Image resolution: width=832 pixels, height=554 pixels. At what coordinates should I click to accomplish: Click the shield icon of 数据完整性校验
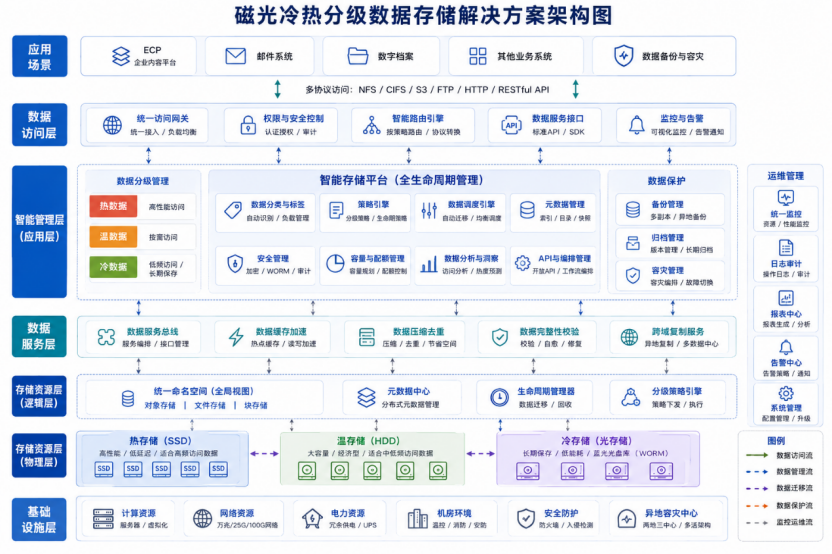[500, 337]
